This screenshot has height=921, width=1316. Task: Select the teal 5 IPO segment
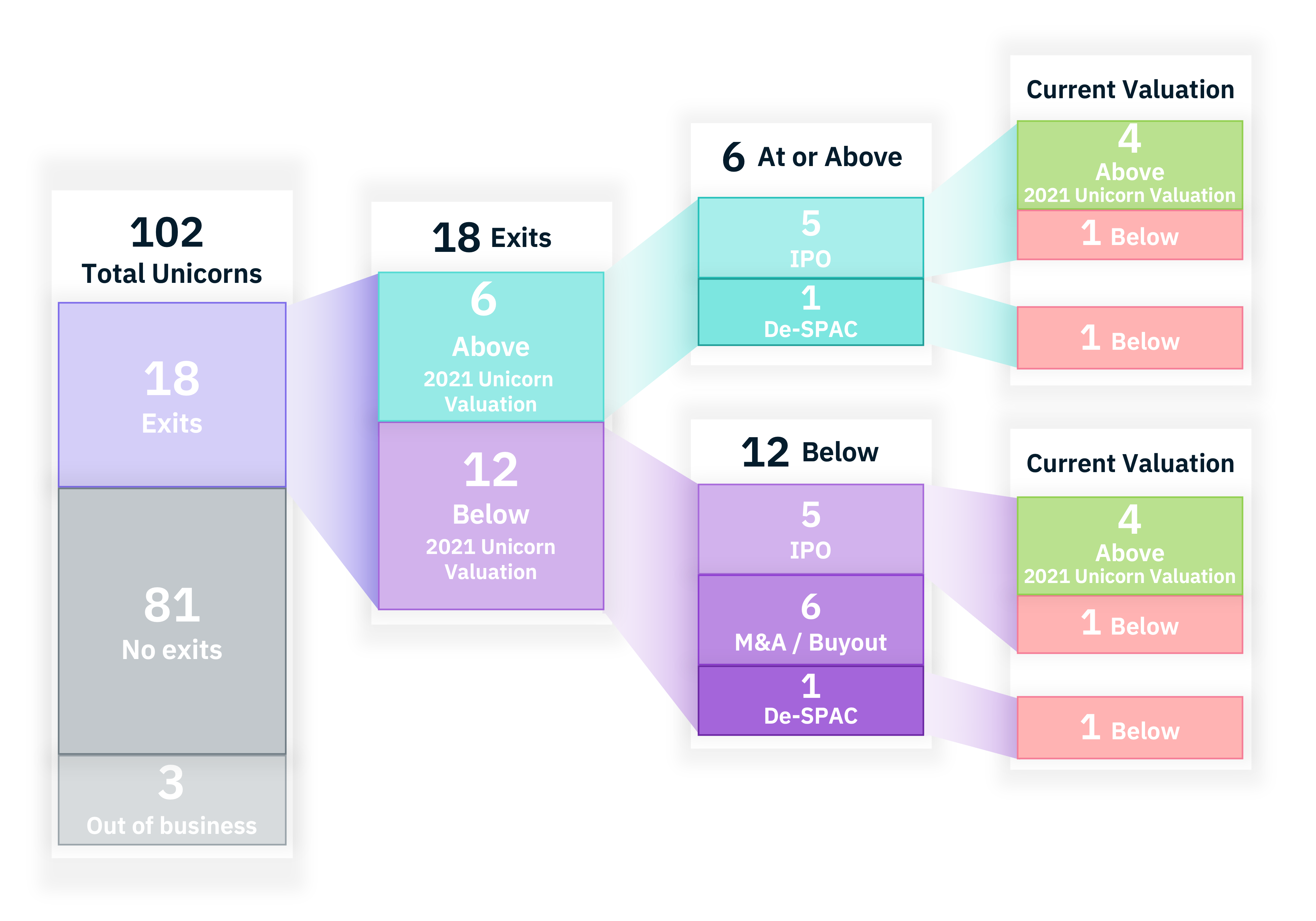(811, 238)
